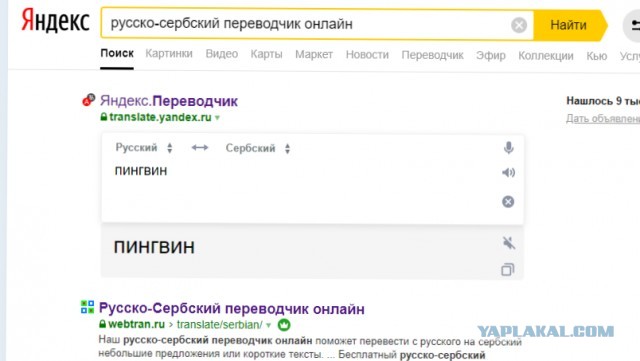Click green badge icon beside webtran URL

tap(284, 325)
